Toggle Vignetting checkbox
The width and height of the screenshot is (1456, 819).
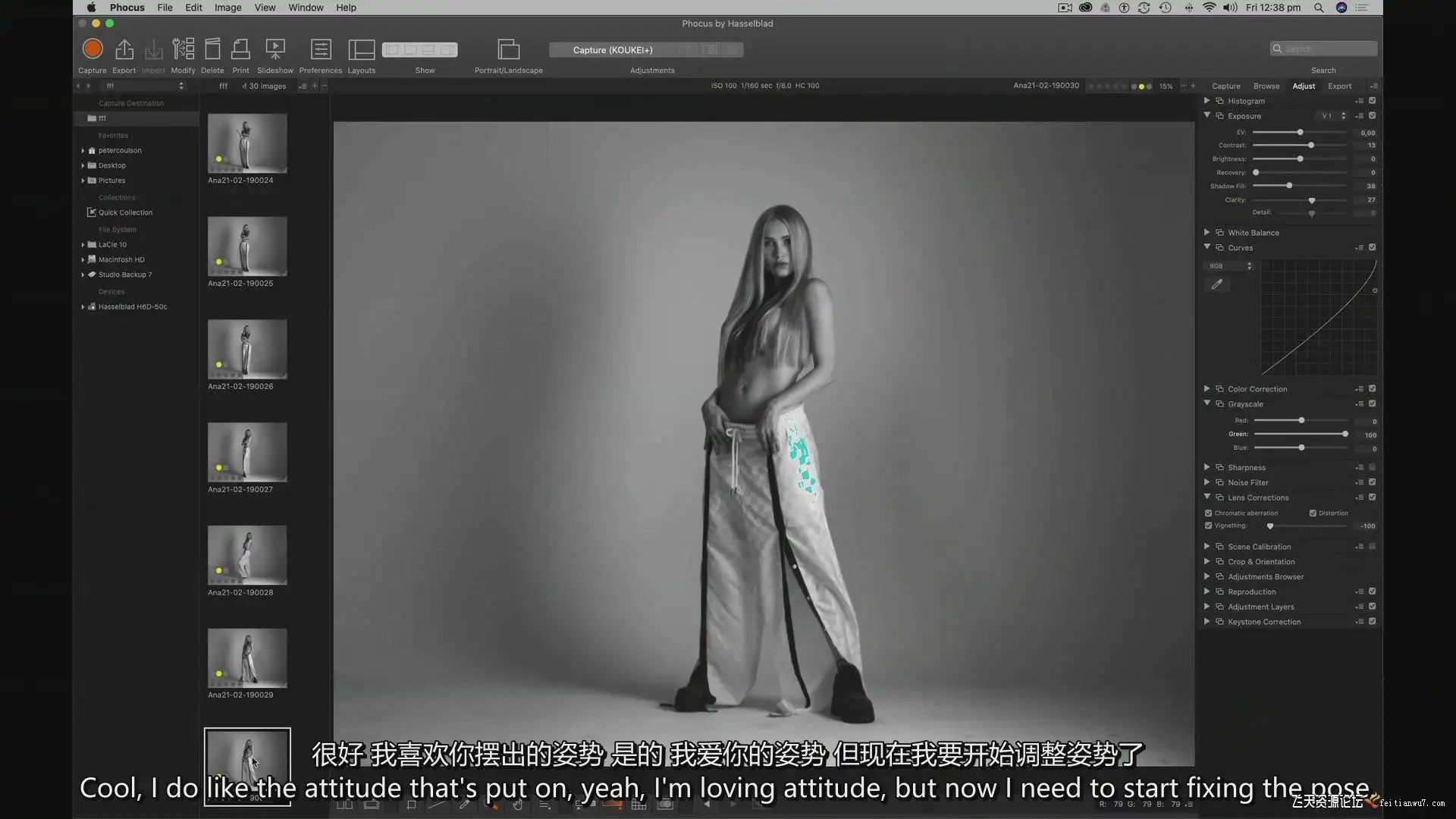pos(1208,526)
